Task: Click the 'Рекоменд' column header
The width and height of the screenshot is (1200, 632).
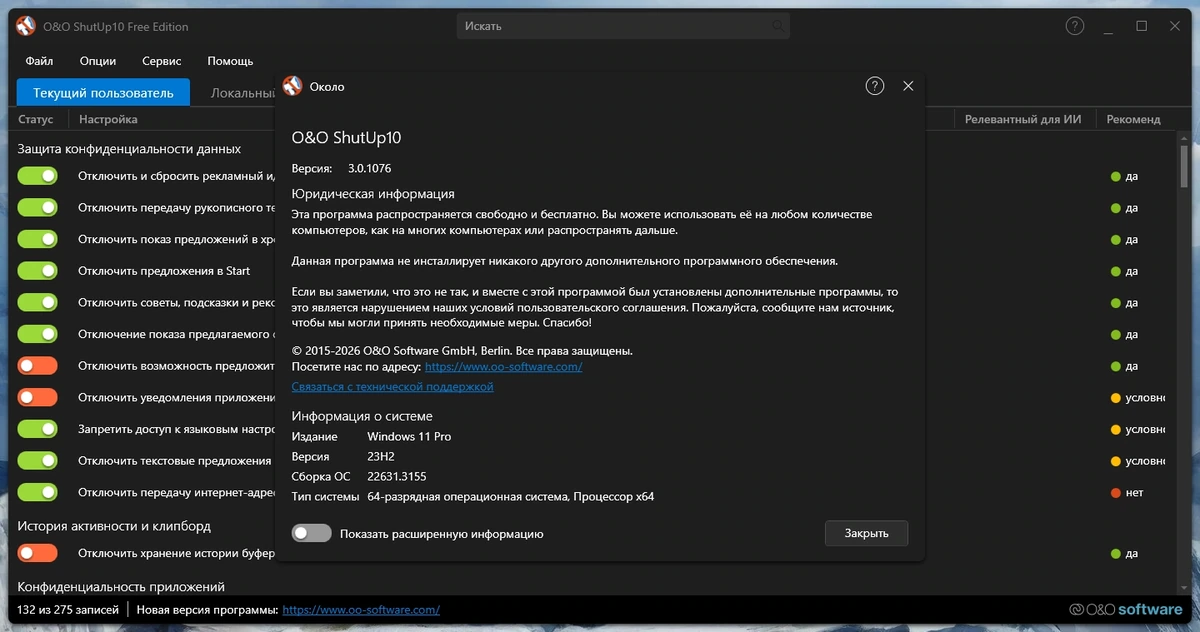Action: tap(1133, 119)
